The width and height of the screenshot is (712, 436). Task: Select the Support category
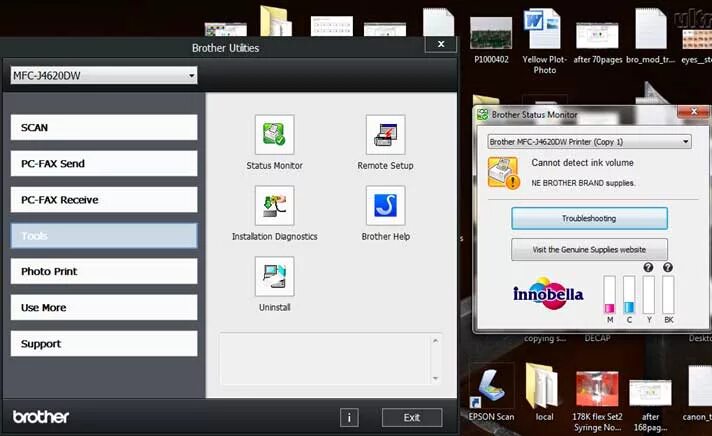coord(104,343)
